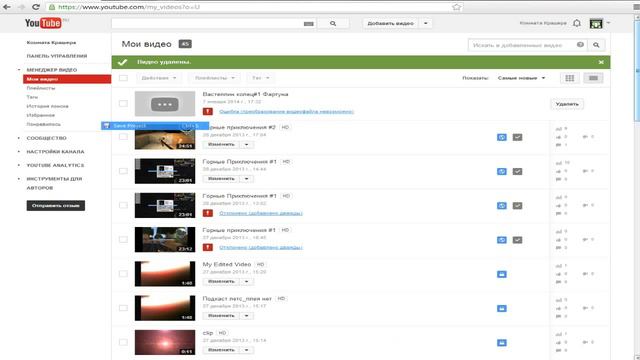
Task: Open the Тег dropdown
Action: tap(260, 78)
